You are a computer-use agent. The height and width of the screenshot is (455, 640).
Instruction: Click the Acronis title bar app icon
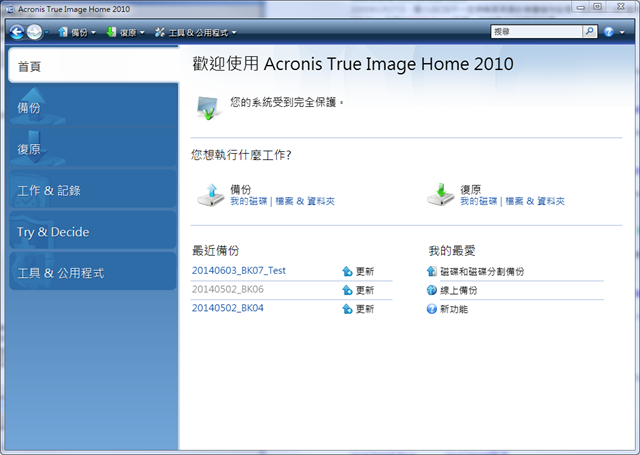(10, 9)
